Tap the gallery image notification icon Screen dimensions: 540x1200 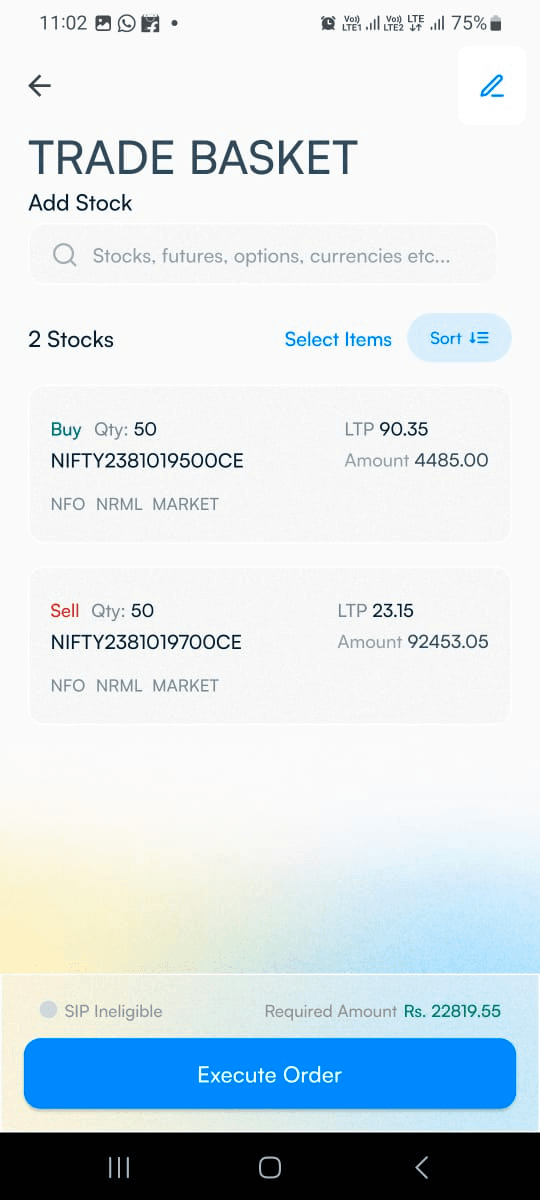pos(103,23)
